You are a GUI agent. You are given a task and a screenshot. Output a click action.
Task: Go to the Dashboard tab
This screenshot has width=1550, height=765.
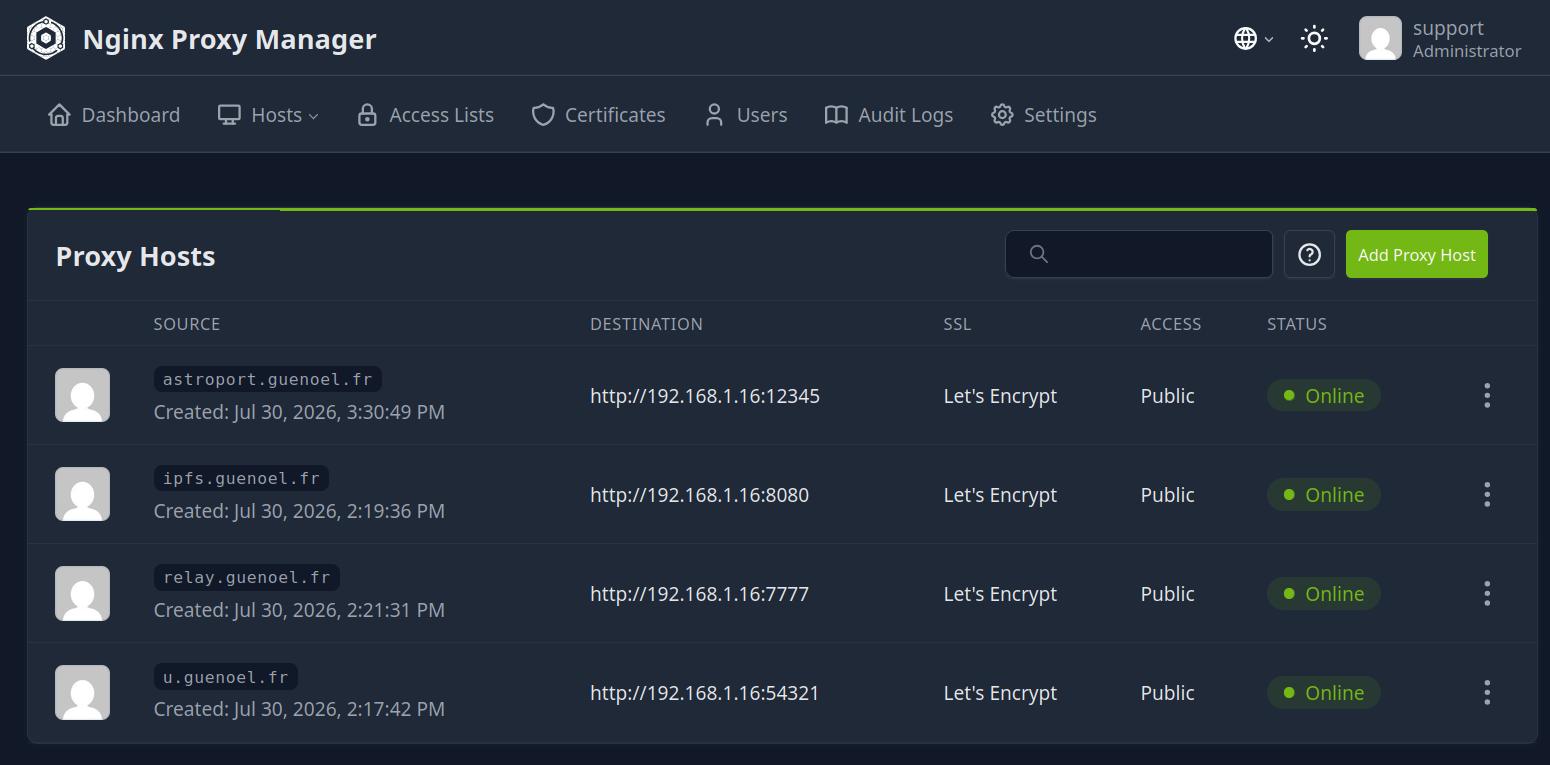coord(114,115)
